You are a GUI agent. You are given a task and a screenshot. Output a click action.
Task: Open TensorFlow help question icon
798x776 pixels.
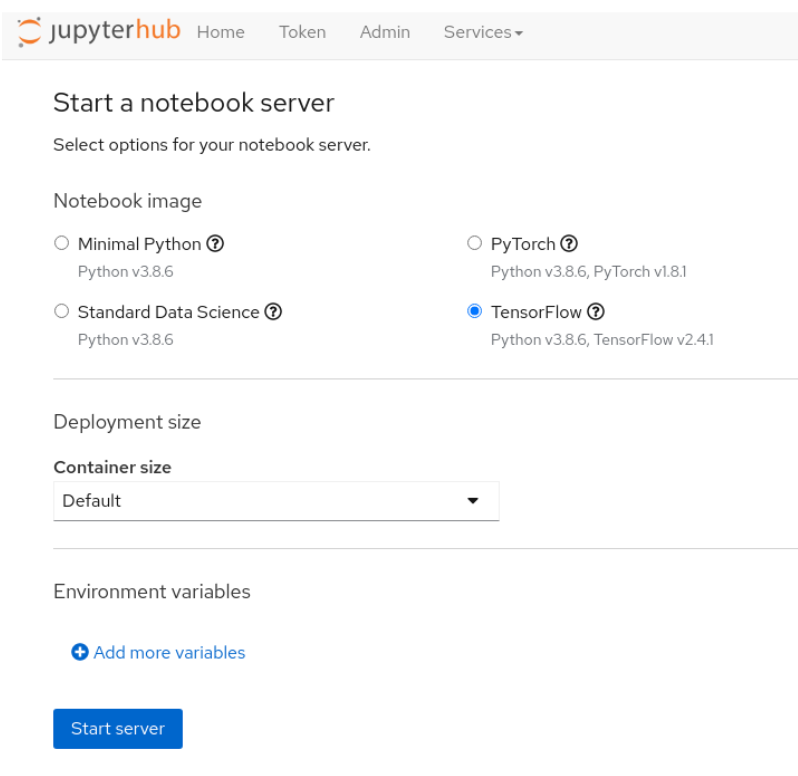point(596,311)
